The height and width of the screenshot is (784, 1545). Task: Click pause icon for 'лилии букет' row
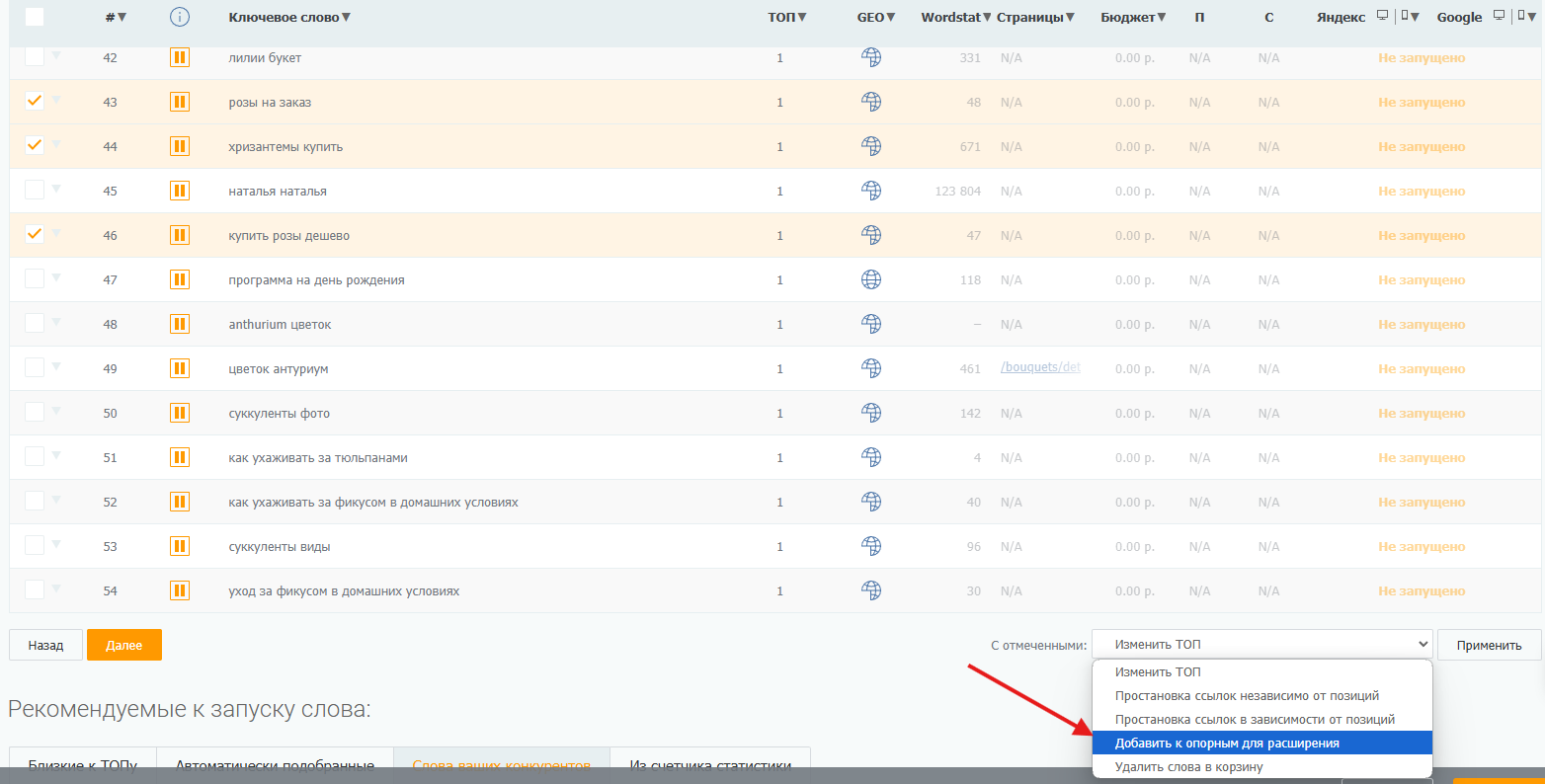click(179, 58)
